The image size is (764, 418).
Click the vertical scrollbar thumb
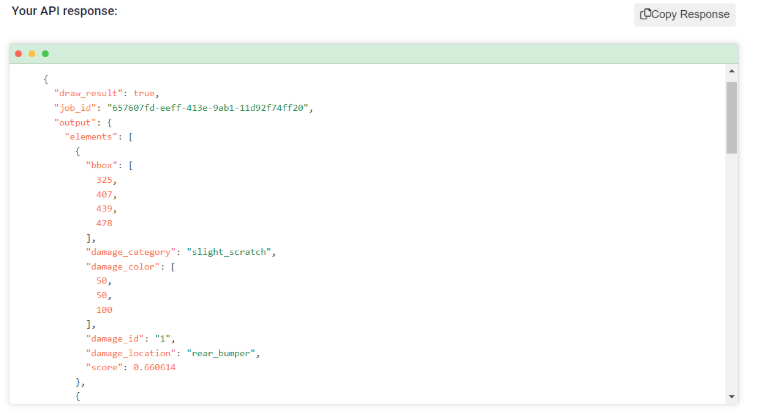pos(731,117)
